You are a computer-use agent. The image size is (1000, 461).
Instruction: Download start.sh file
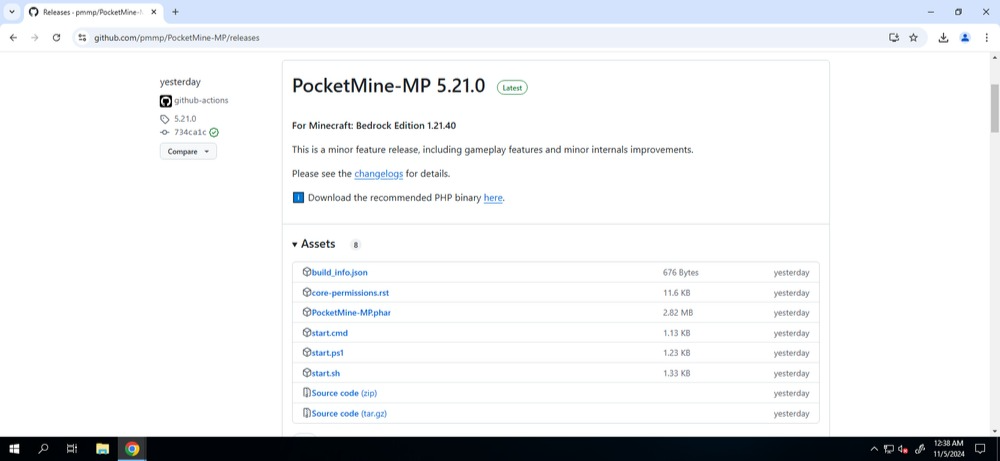[x=326, y=373]
